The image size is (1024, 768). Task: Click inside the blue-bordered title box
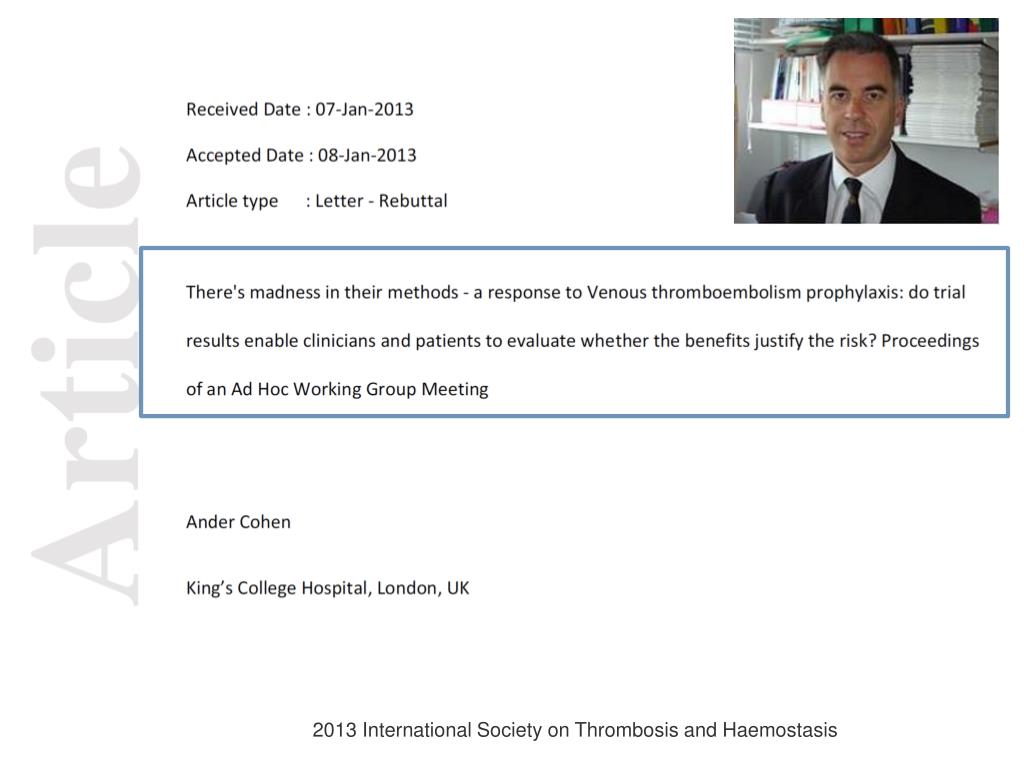click(575, 332)
